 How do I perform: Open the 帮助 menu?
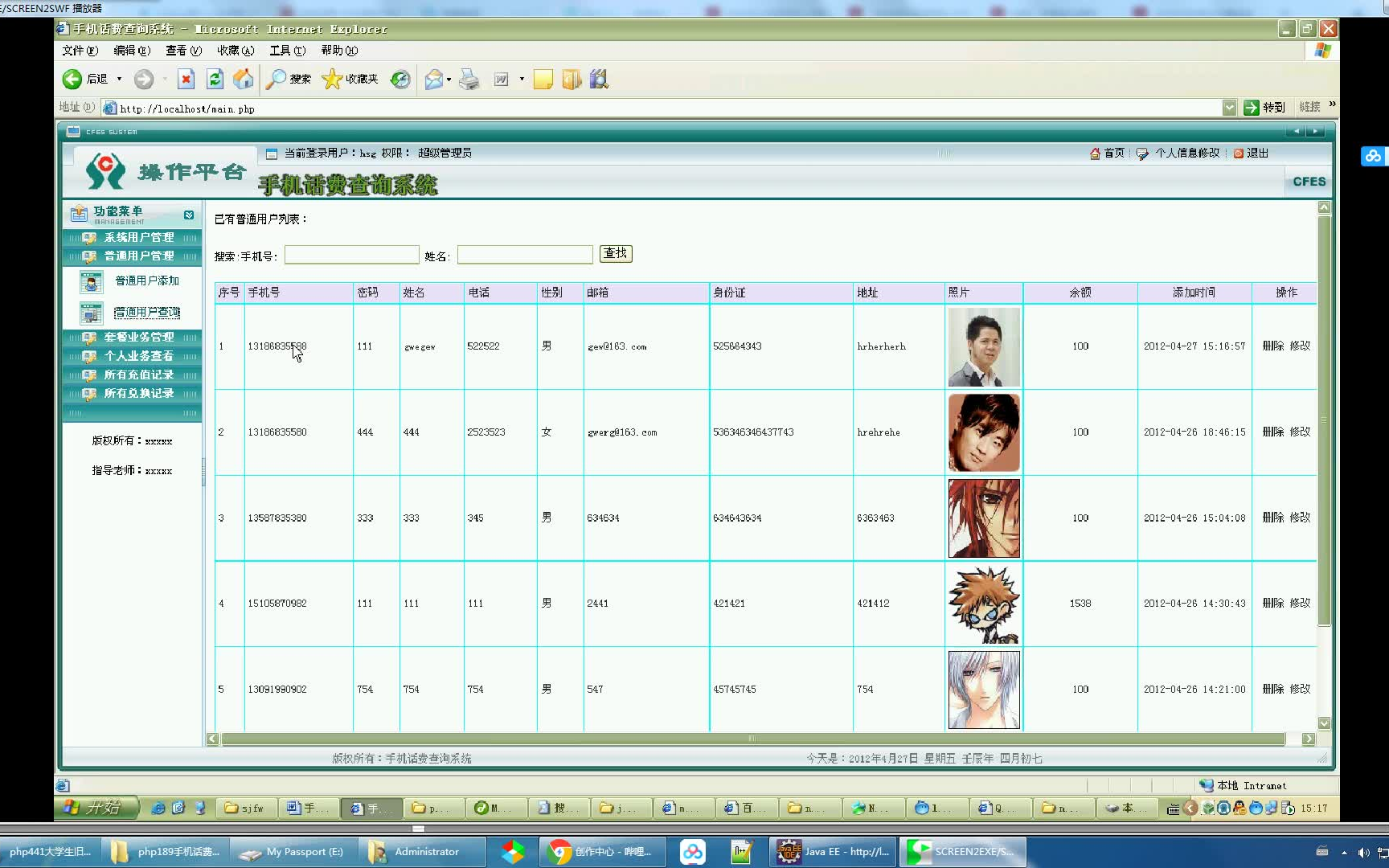(x=339, y=51)
